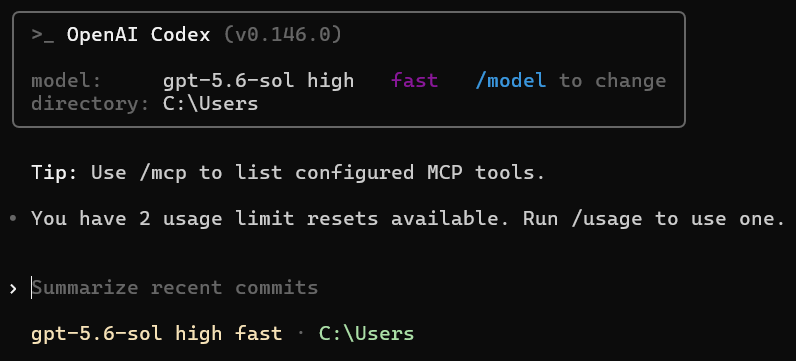Screen dimensions: 796x361
Task: Click gpt-5.6-sol high fast in the status line
Action: 156,334
